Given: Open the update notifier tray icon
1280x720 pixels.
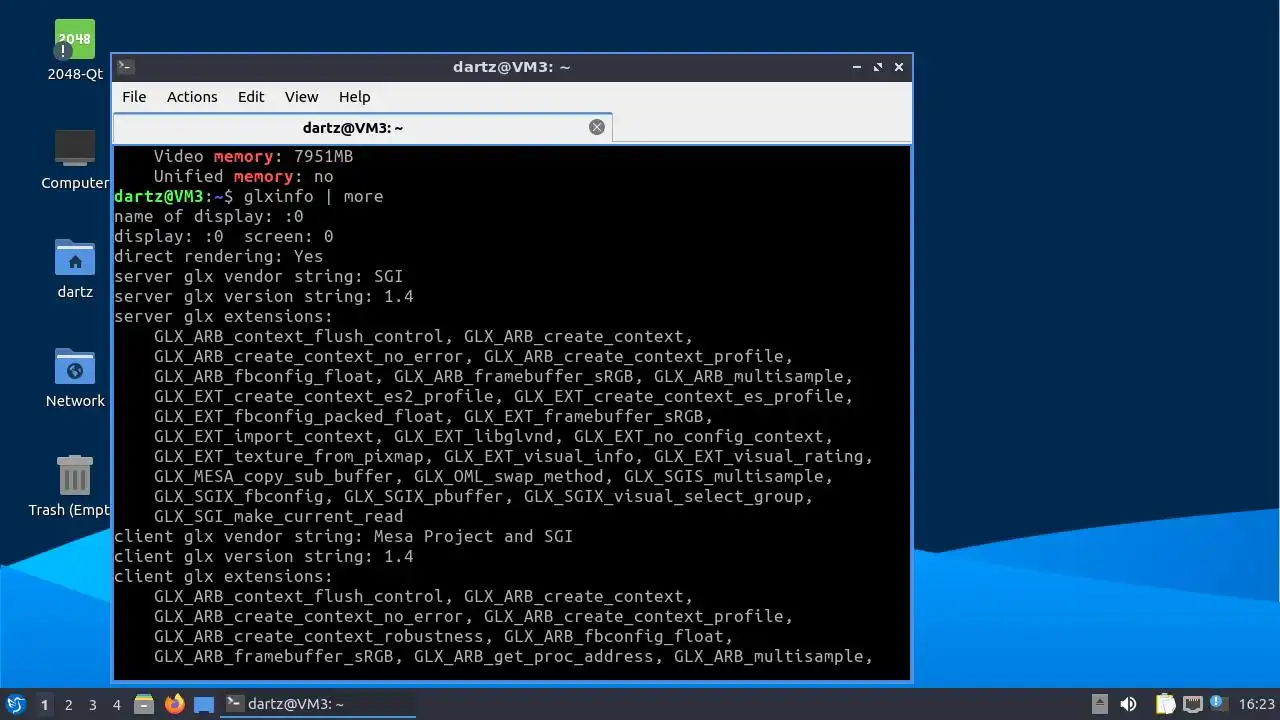Looking at the screenshot, I should [x=1219, y=704].
